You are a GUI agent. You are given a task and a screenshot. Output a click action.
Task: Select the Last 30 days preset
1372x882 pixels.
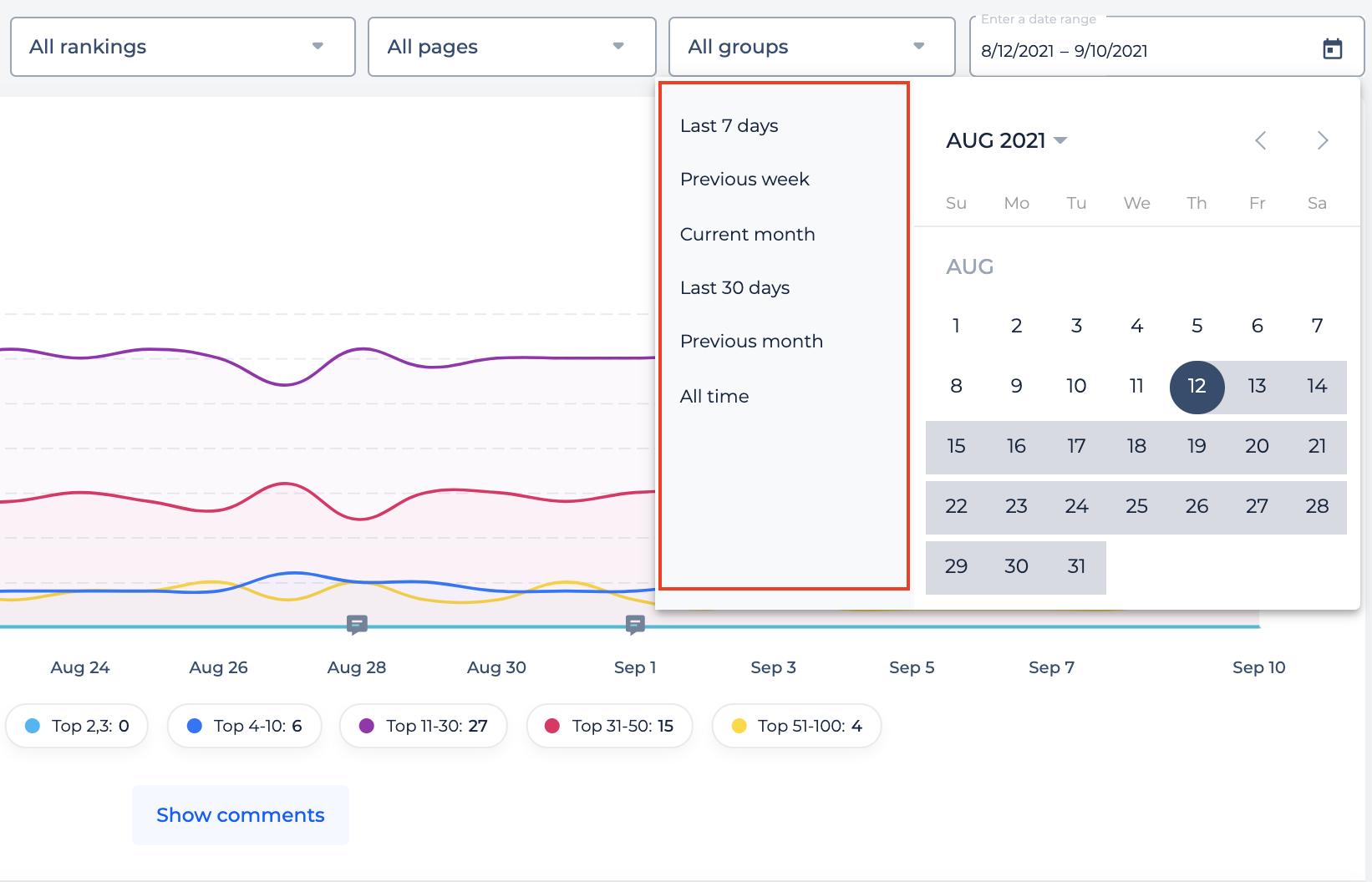point(734,288)
